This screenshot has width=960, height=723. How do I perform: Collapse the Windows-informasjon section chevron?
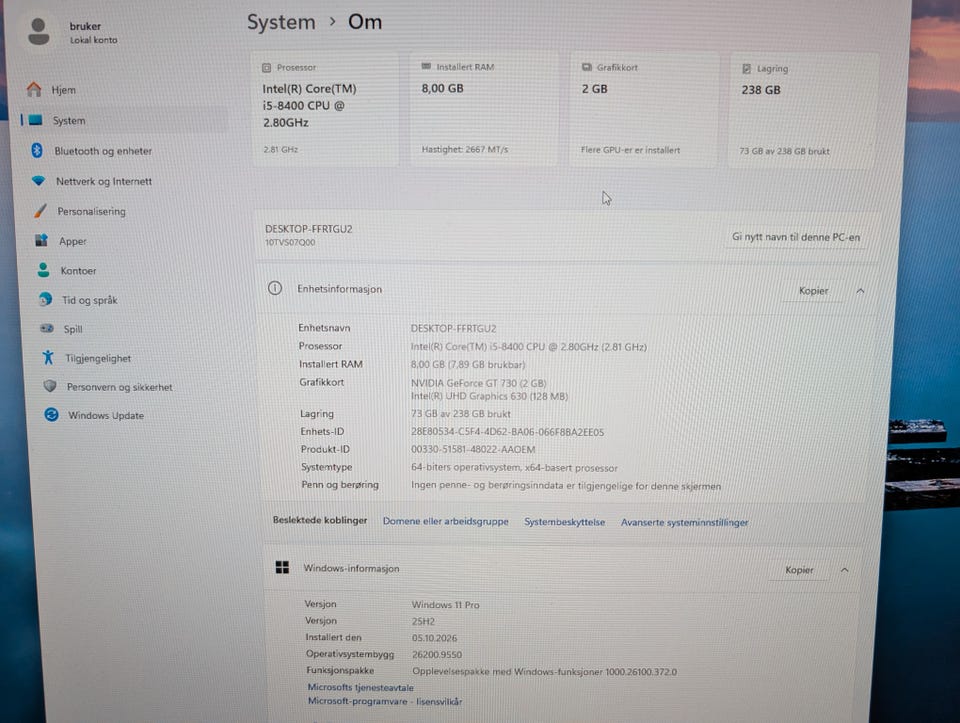844,570
